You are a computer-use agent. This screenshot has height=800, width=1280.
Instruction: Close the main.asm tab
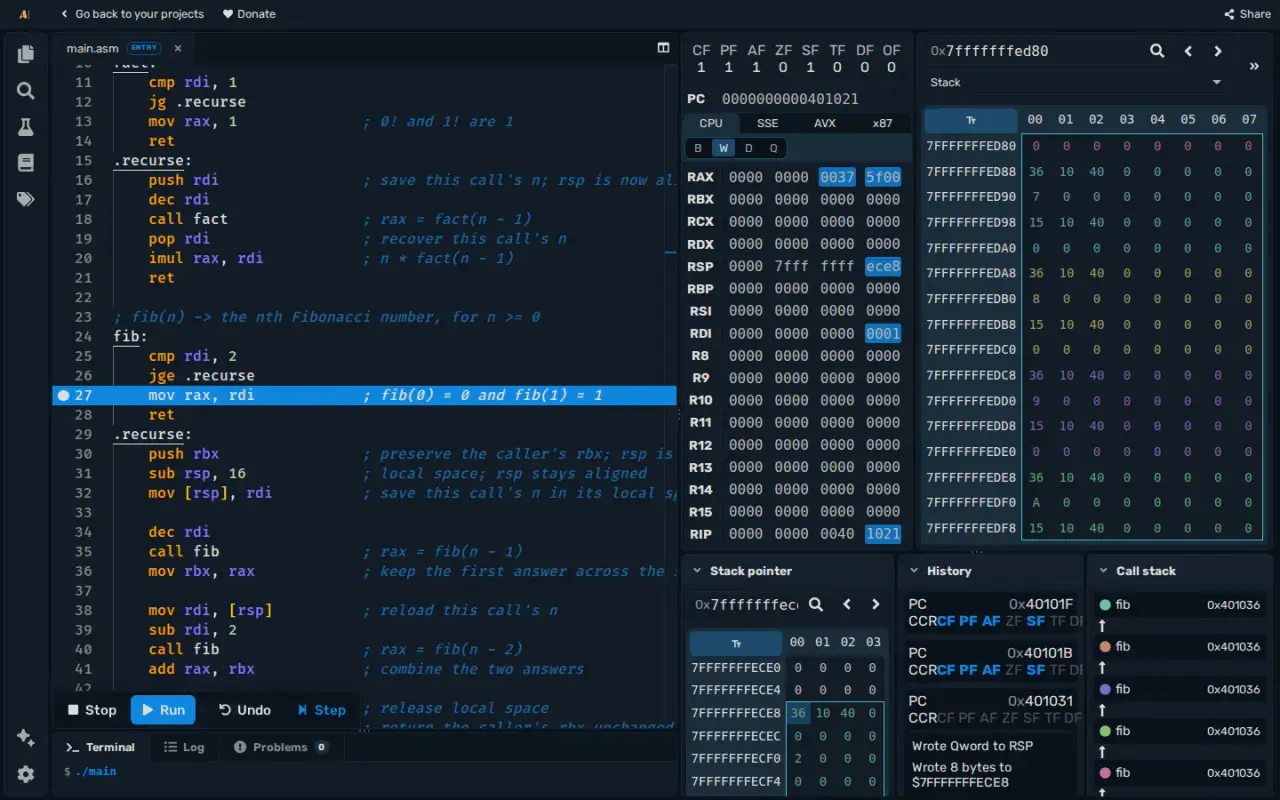[x=178, y=48]
